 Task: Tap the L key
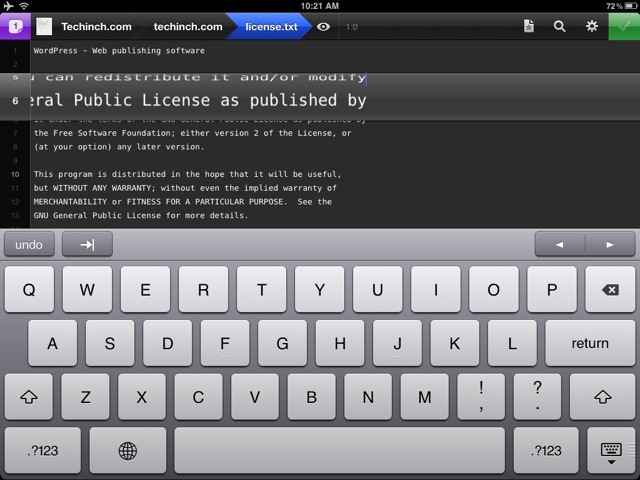[x=512, y=343]
